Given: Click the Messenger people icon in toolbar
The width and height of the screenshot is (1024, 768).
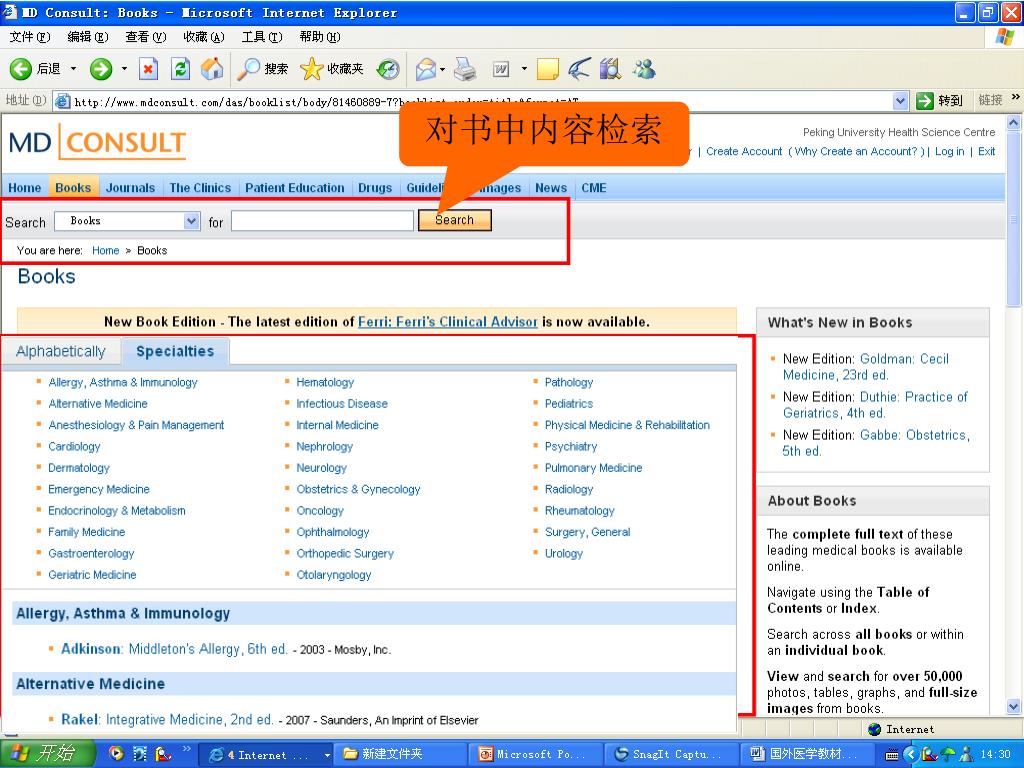Looking at the screenshot, I should [645, 69].
